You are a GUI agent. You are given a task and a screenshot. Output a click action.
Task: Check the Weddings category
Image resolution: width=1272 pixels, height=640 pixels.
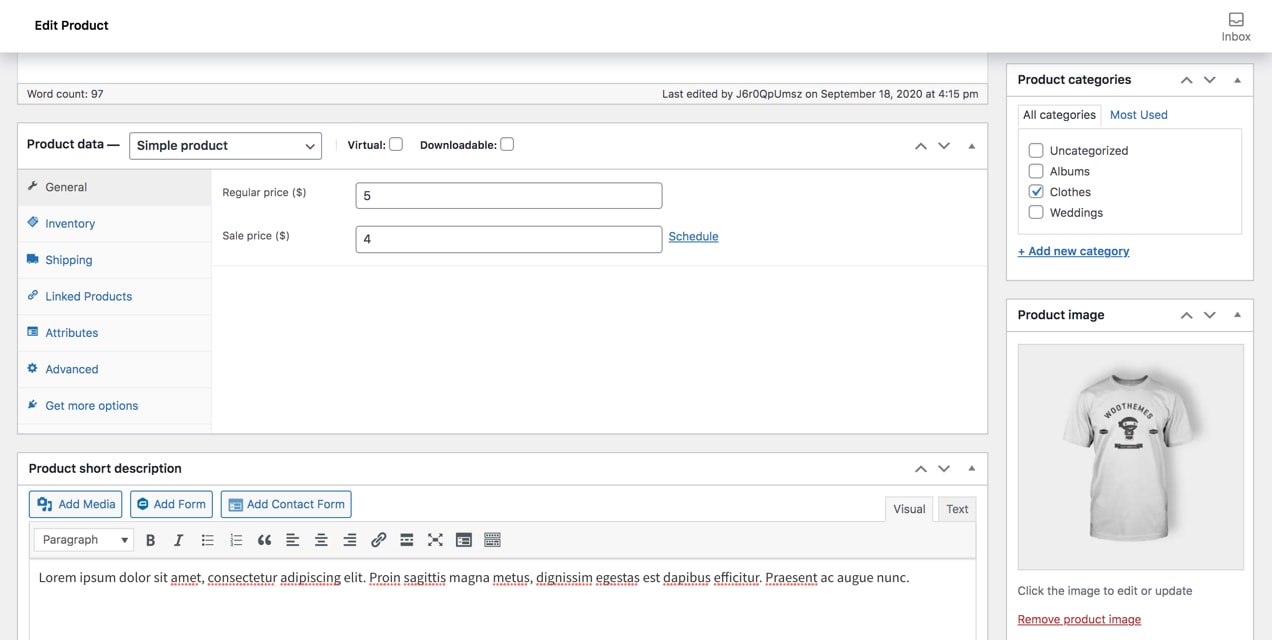coord(1036,212)
